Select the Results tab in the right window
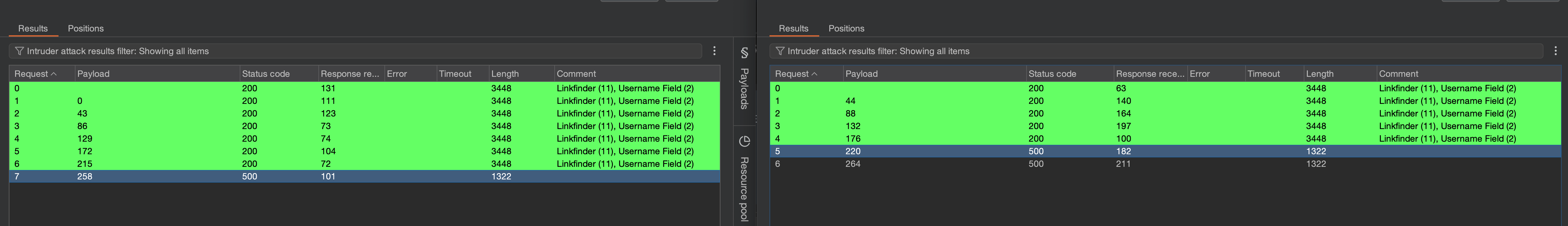1568x226 pixels. (x=793, y=29)
